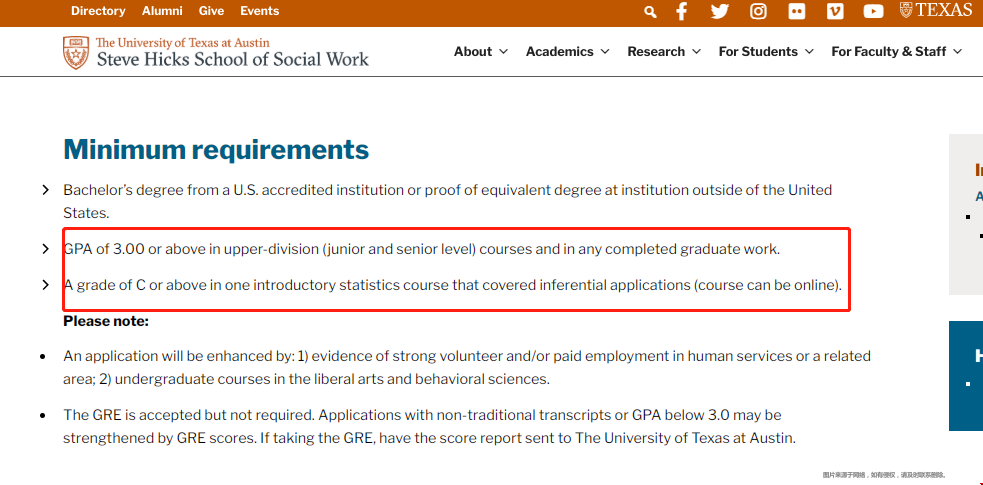The image size is (983, 485).
Task: Click the Steve Hicks School shield logo
Action: [x=75, y=52]
